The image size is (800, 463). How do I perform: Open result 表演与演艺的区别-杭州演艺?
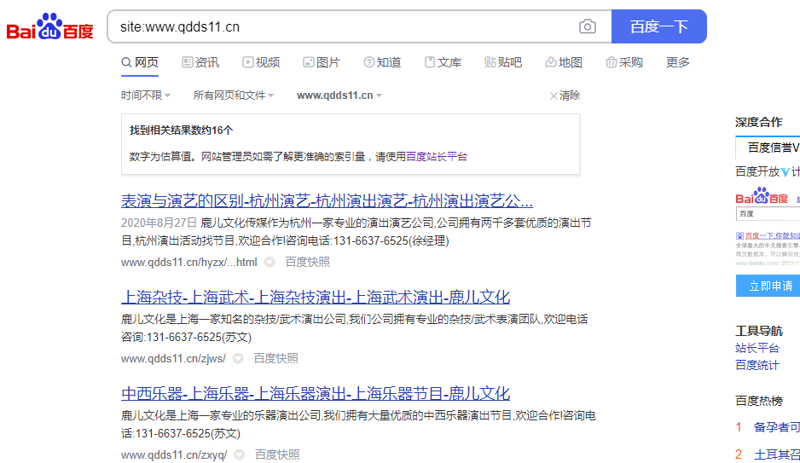click(x=327, y=201)
